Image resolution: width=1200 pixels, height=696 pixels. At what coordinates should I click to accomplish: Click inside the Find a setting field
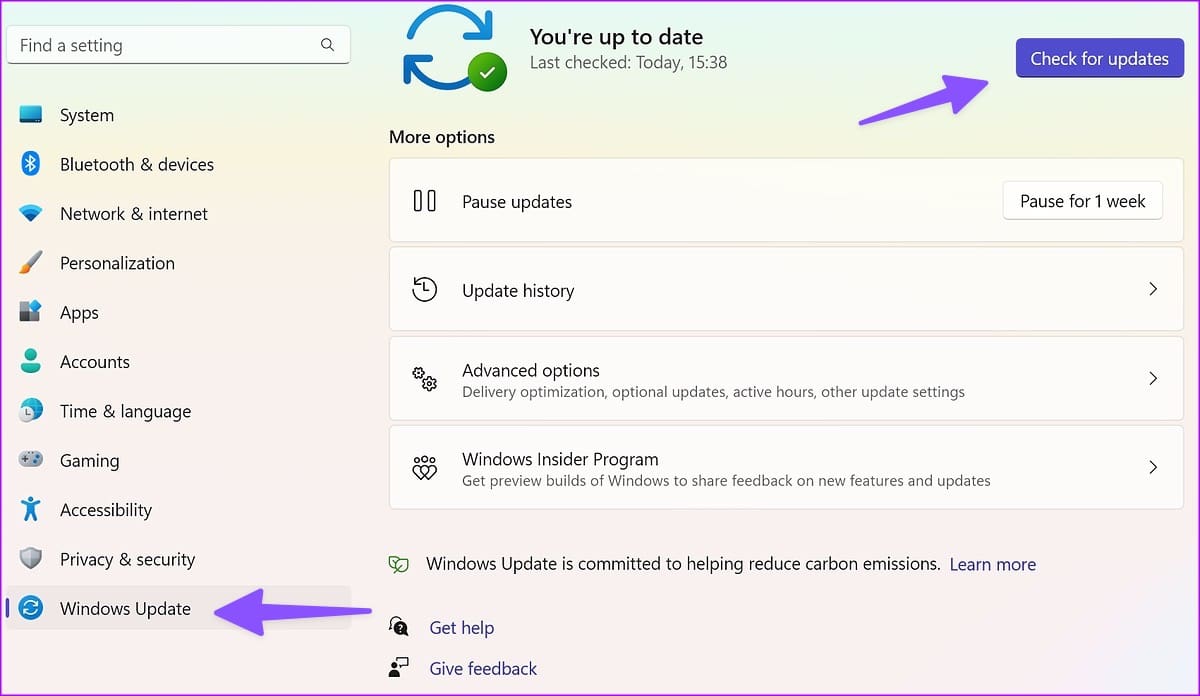tap(179, 45)
